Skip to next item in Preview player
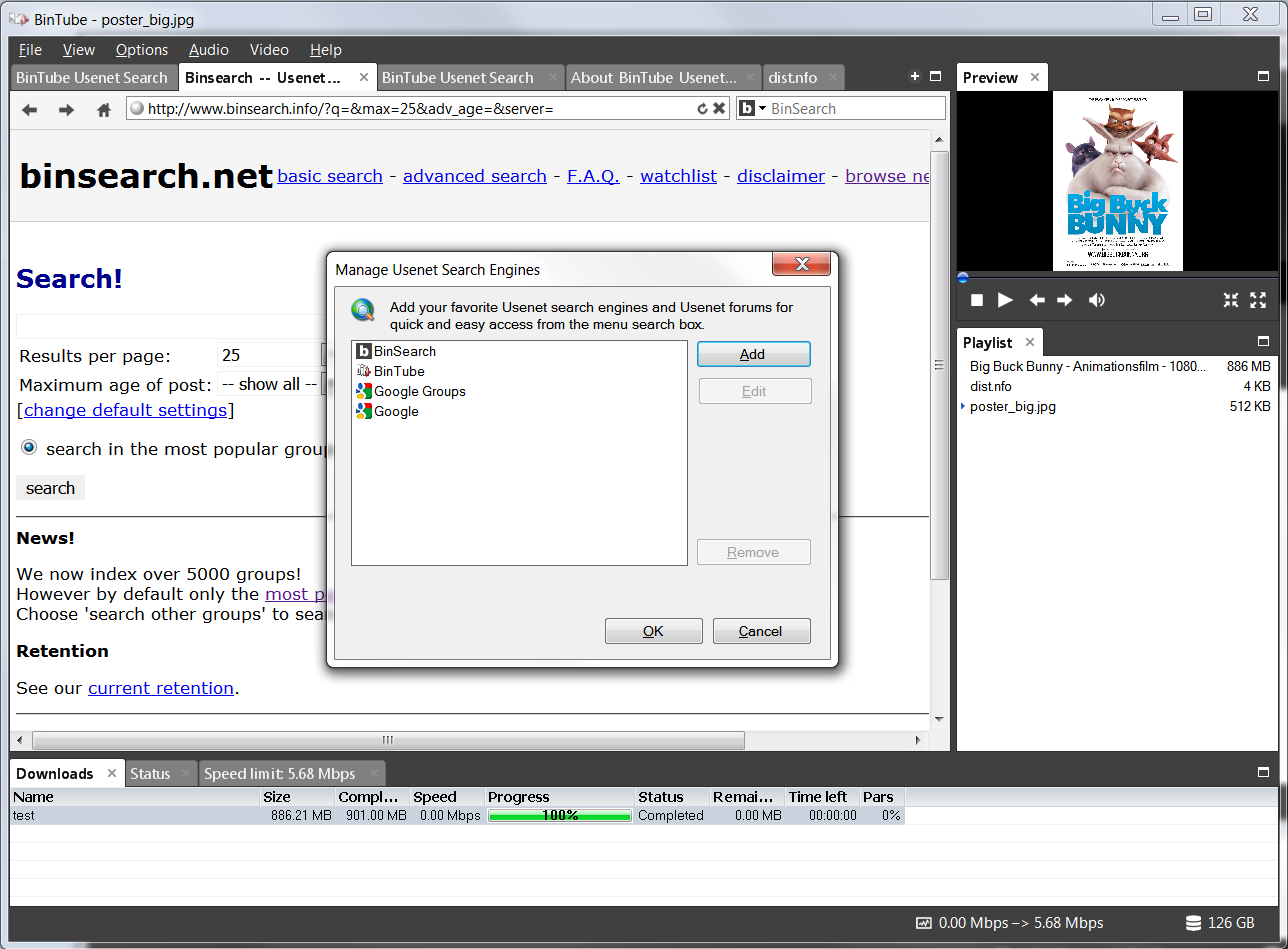The image size is (1288, 949). coord(1065,300)
